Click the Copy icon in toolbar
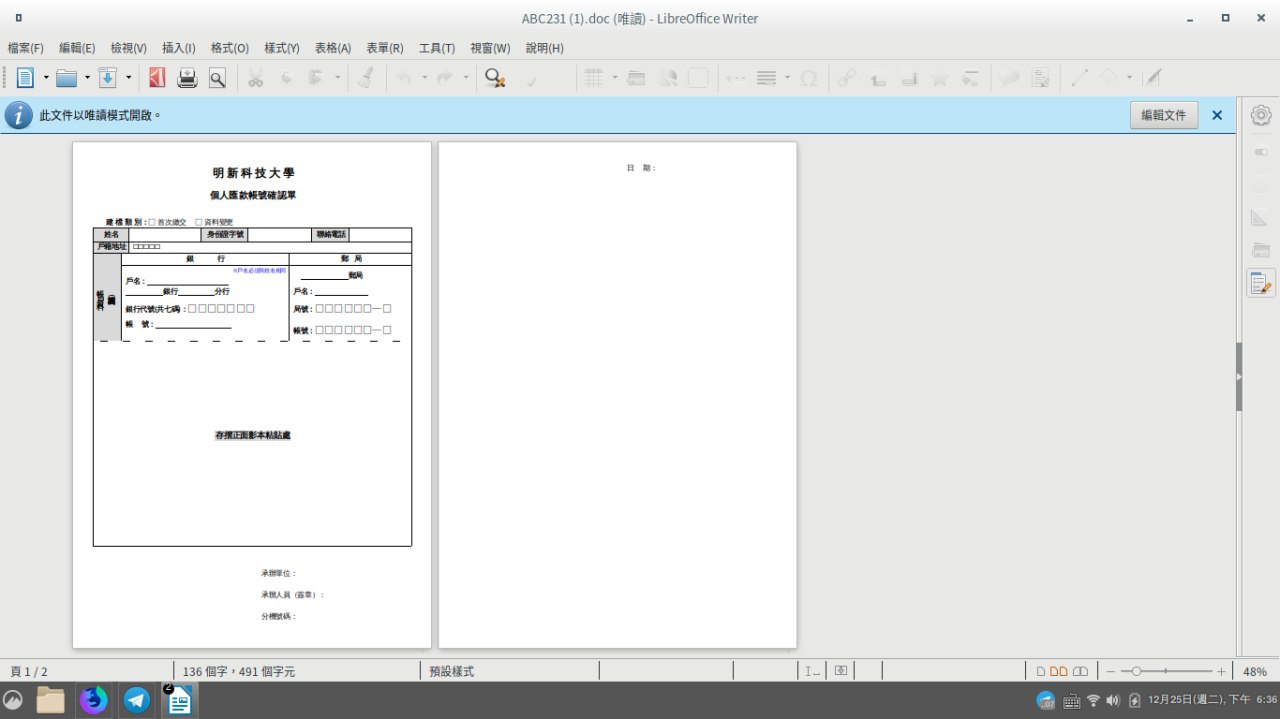This screenshot has height=719, width=1280. pos(286,78)
